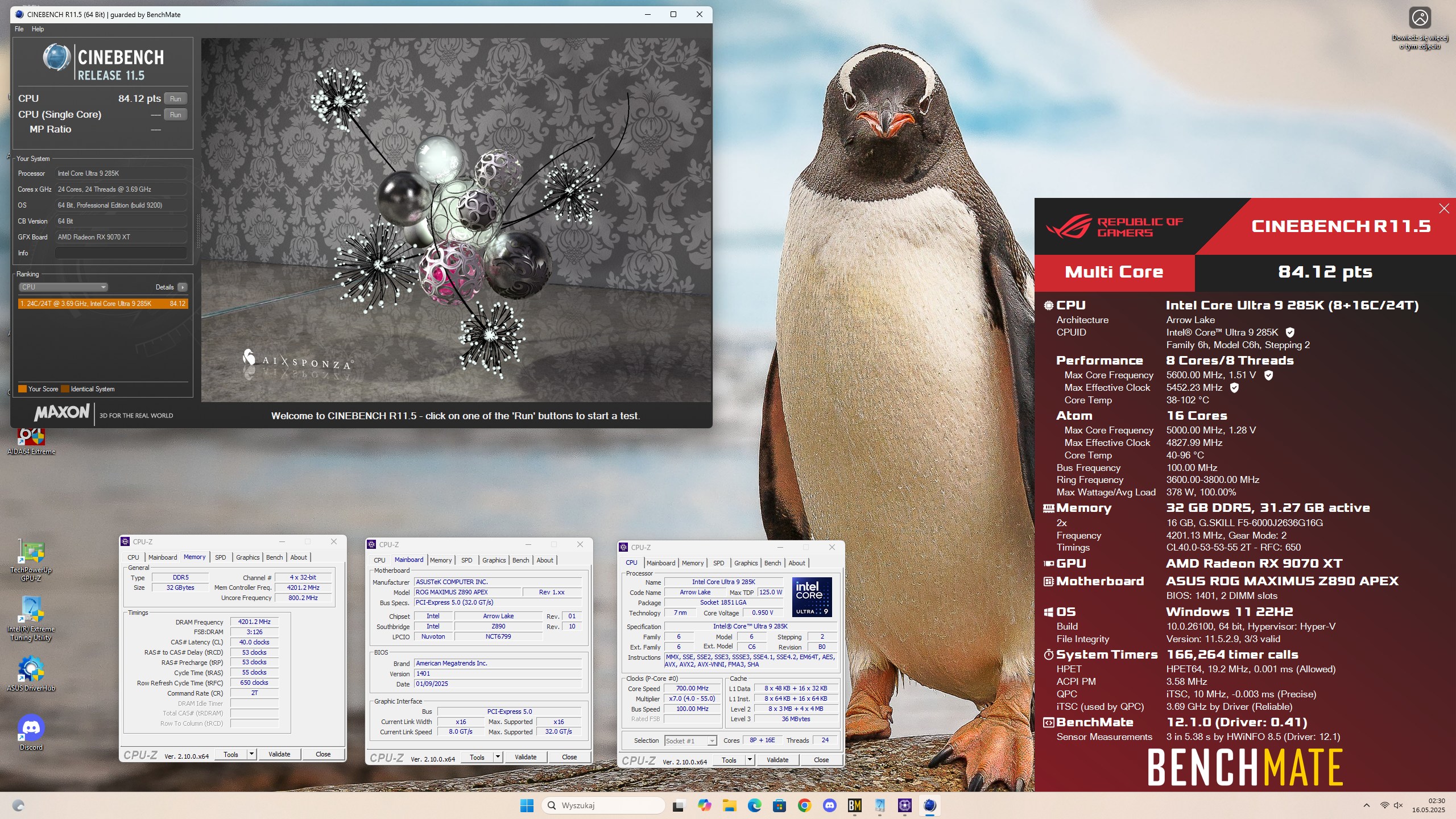Viewport: 1456px width, 819px height.
Task: Expand the Ranking CPU dropdown
Action: 63,287
